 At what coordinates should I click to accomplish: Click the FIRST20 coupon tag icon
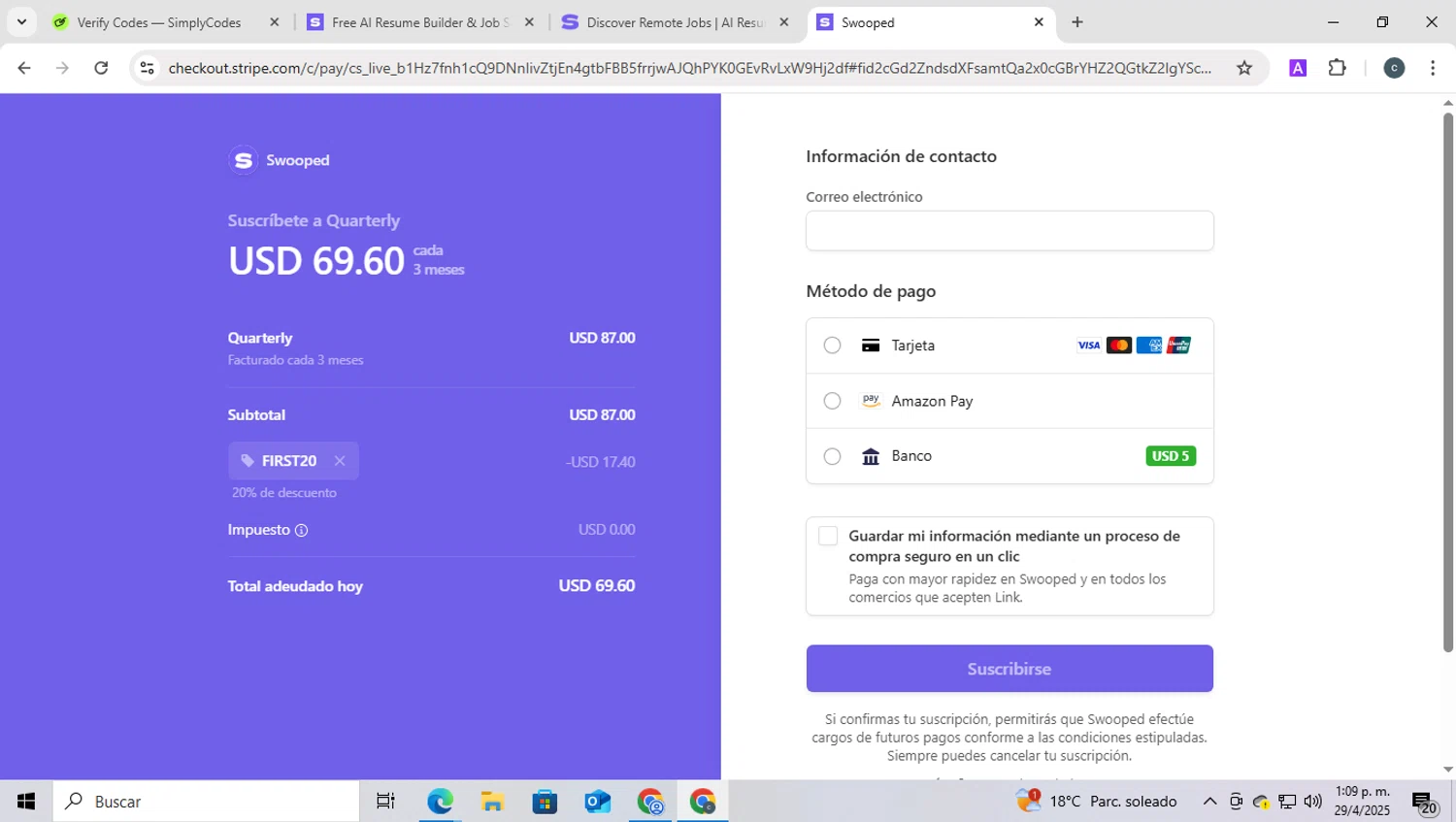click(248, 461)
